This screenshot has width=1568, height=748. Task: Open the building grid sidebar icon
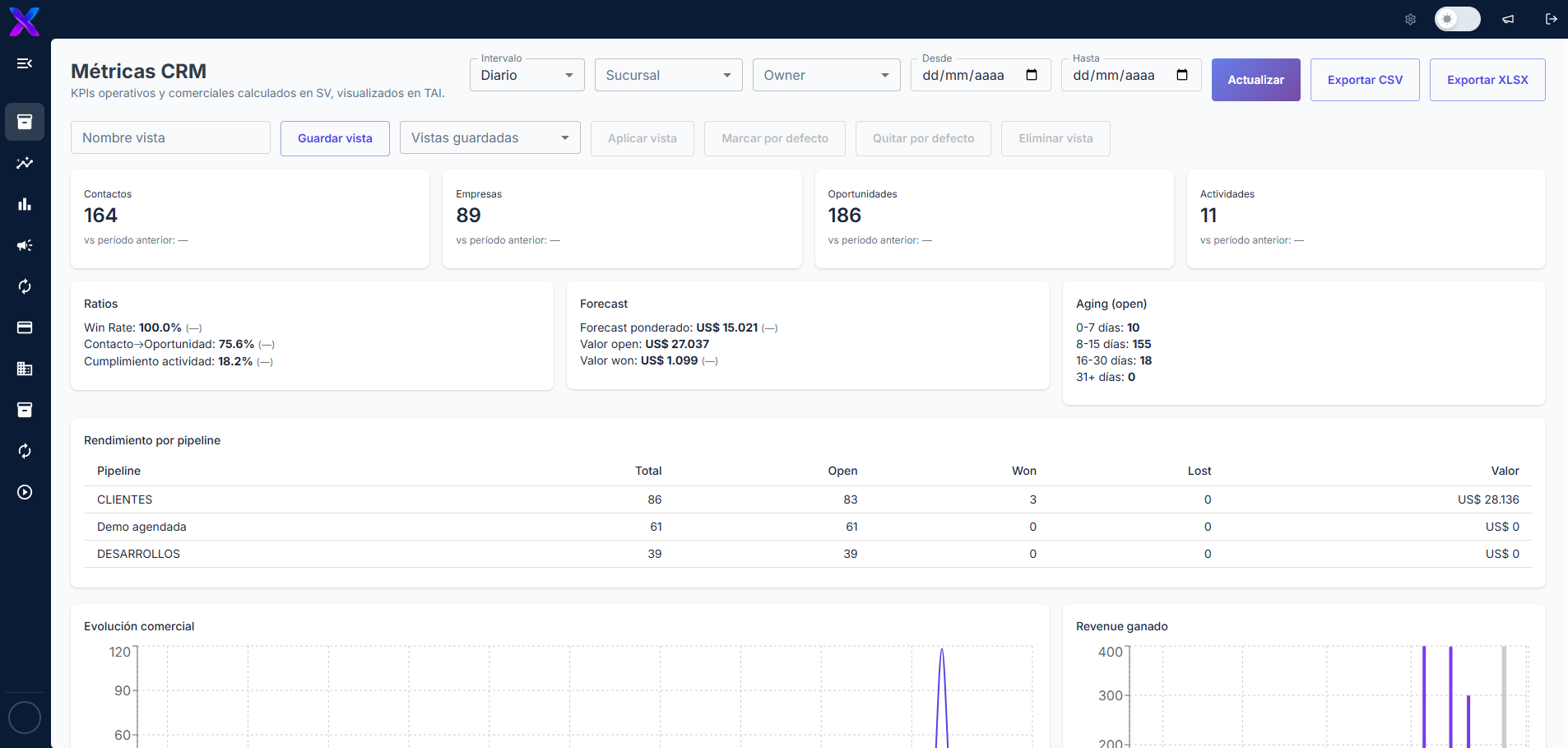[25, 369]
